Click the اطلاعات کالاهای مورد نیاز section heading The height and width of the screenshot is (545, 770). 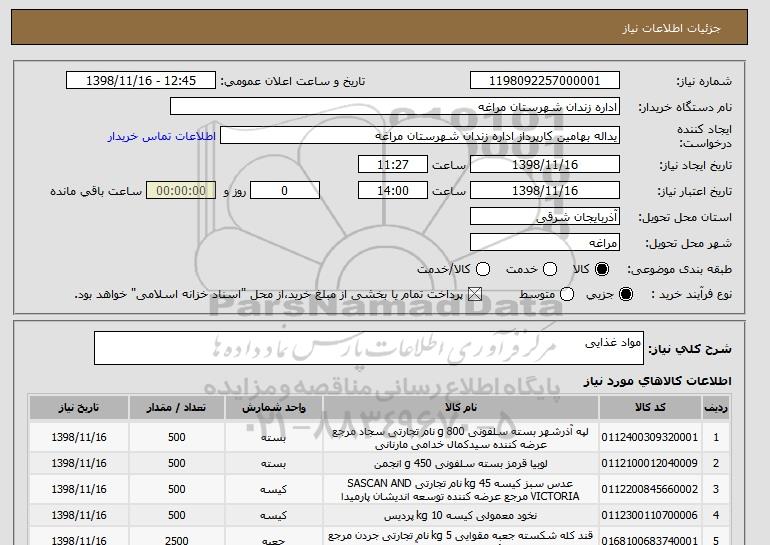point(657,381)
